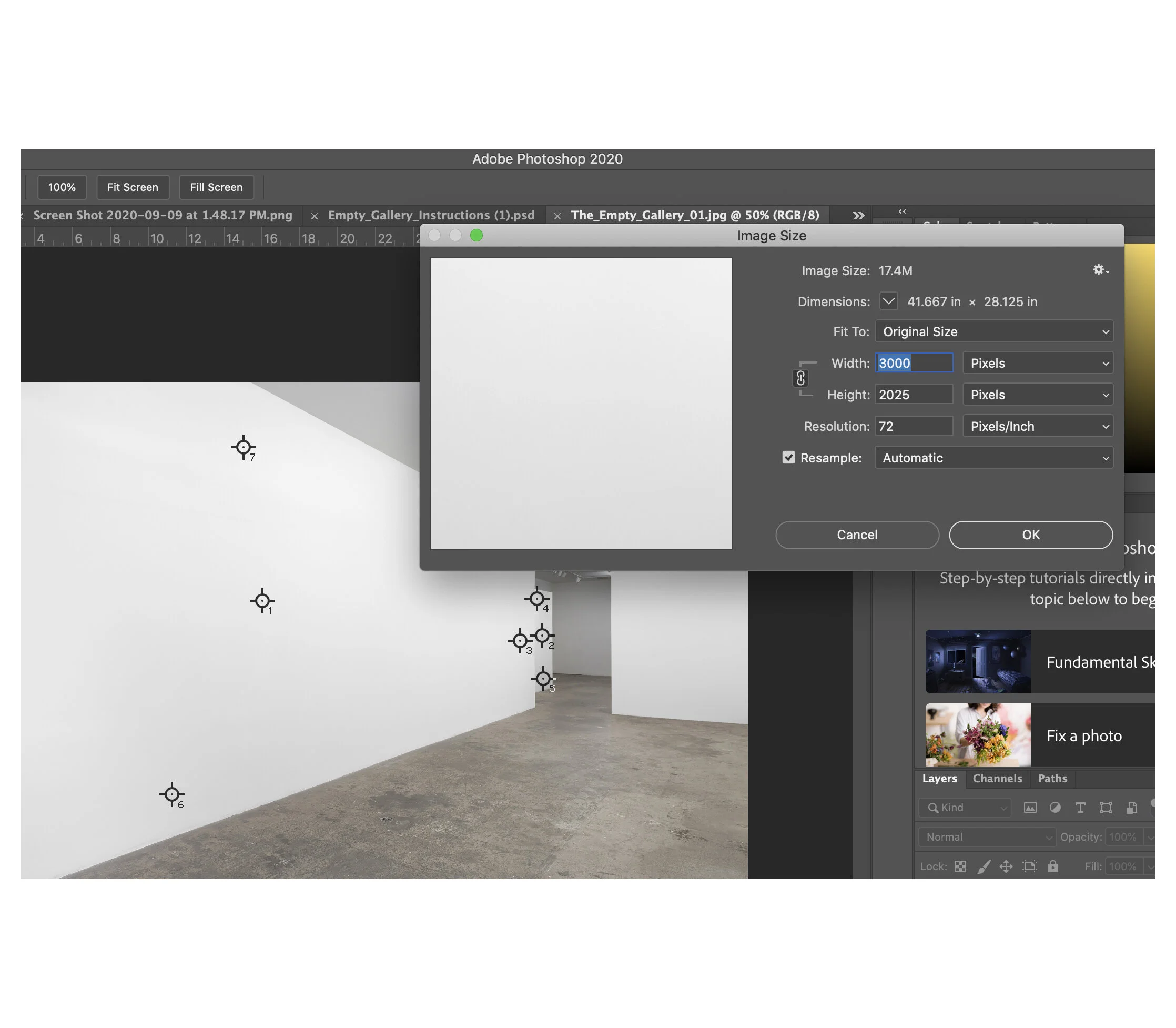Open the Width units Pixels dropdown
1176x1028 pixels.
pos(1038,363)
